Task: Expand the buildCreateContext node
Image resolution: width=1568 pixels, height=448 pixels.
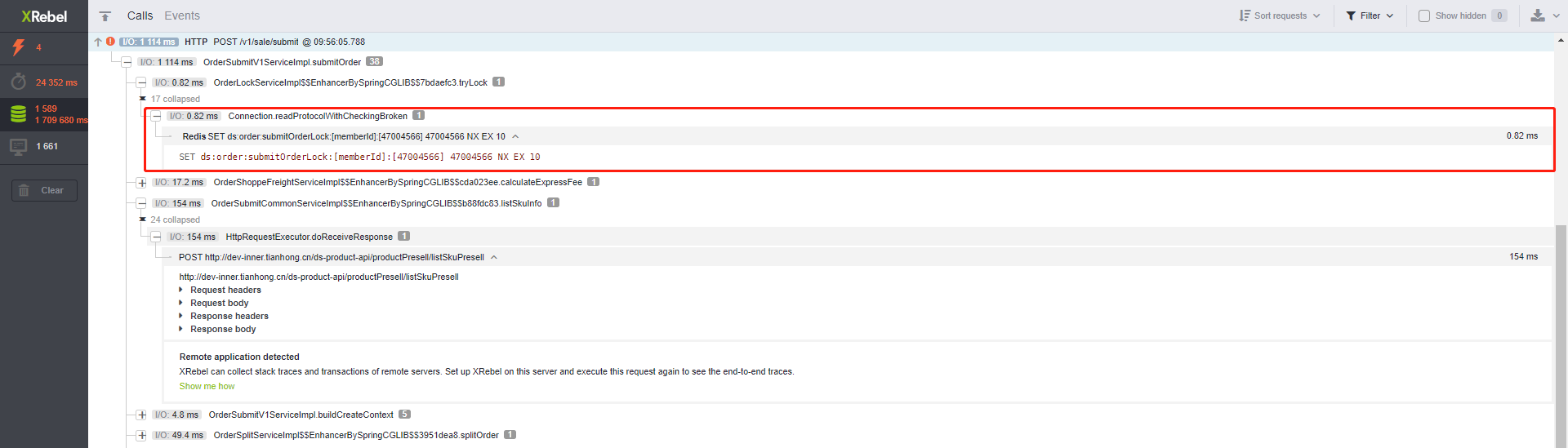Action: pyautogui.click(x=141, y=415)
